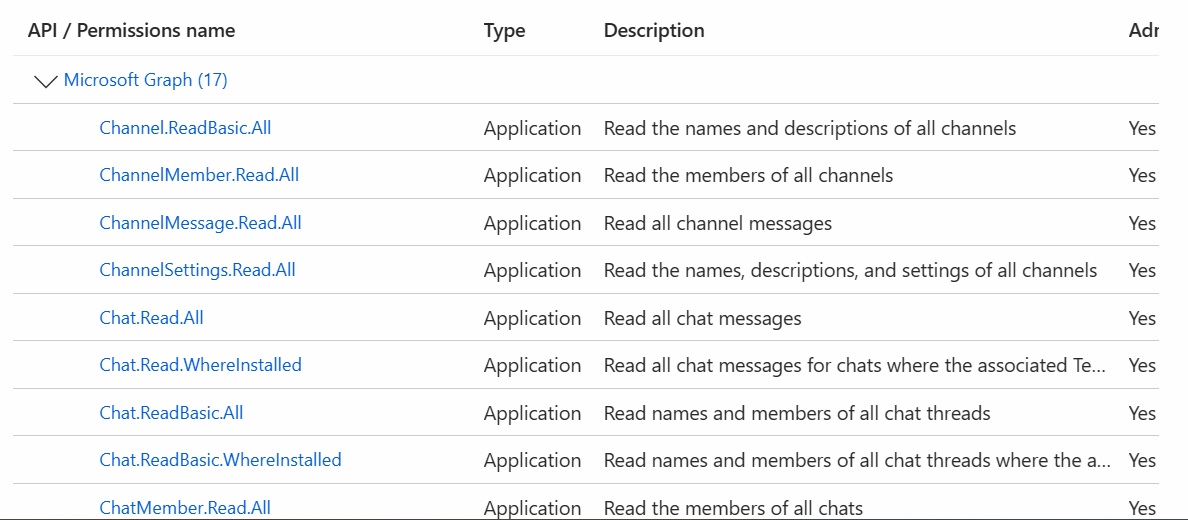Open the Chat.Read.WhereInstalled permission
This screenshot has height=520, width=1188.
[201, 365]
